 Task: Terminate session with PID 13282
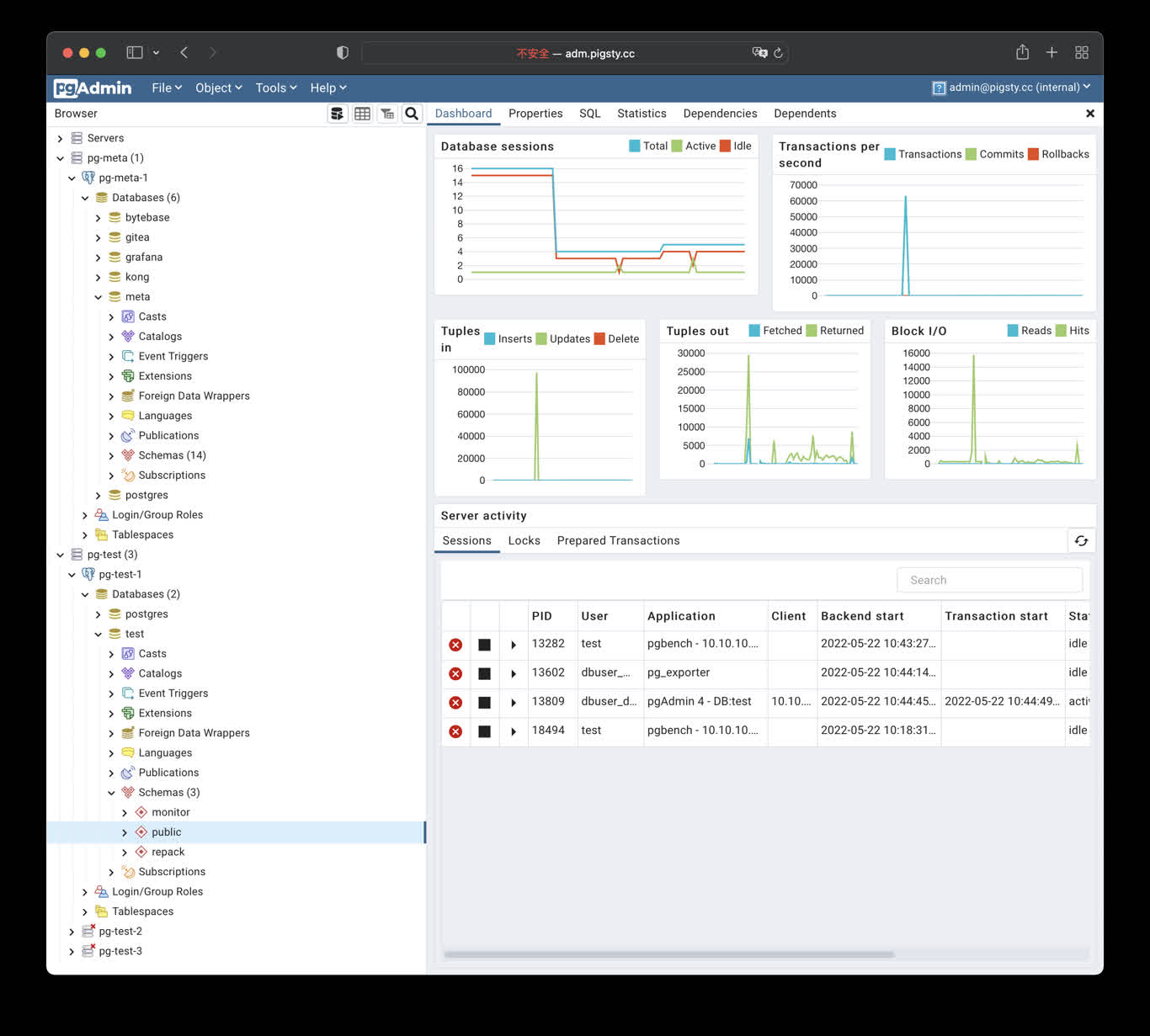coord(455,645)
